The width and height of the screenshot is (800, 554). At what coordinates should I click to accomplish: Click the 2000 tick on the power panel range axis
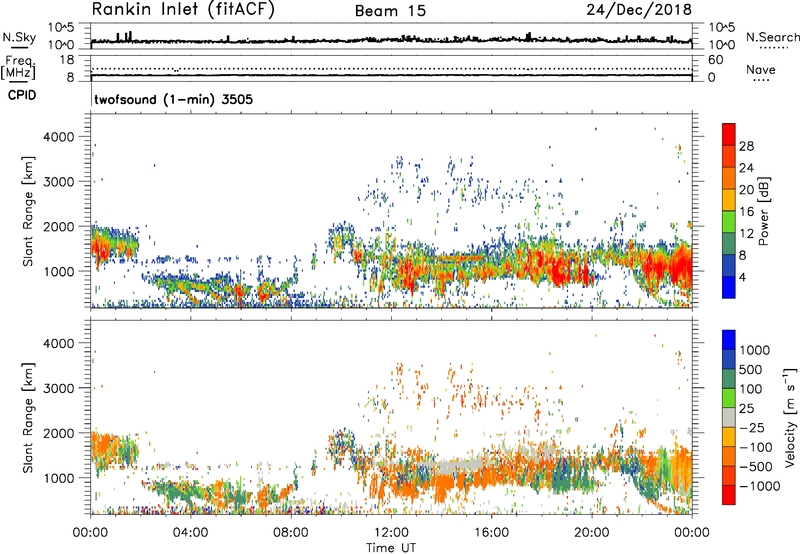[x=59, y=226]
